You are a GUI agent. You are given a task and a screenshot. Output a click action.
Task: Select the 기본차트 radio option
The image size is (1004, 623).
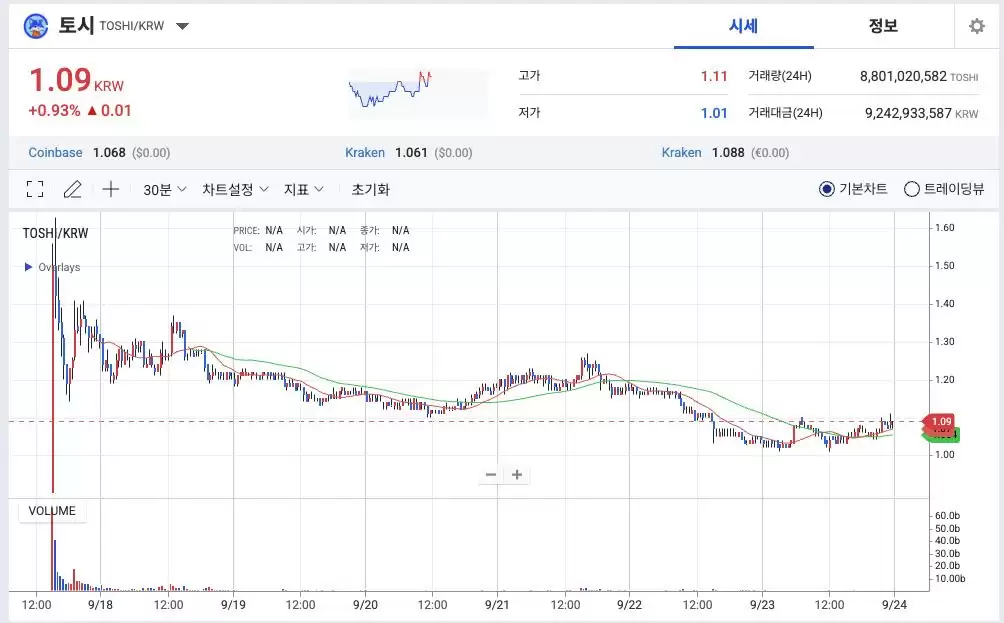(827, 189)
